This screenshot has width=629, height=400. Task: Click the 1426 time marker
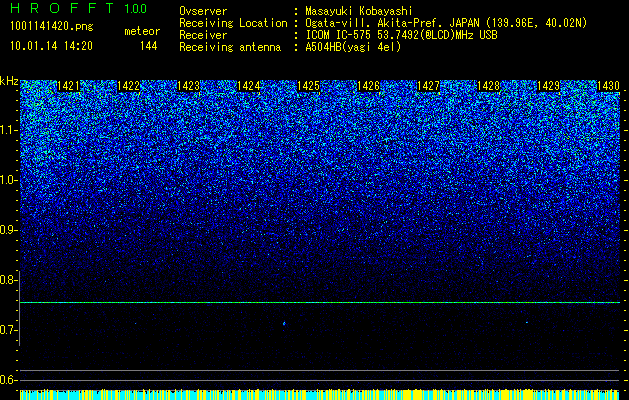tap(368, 86)
